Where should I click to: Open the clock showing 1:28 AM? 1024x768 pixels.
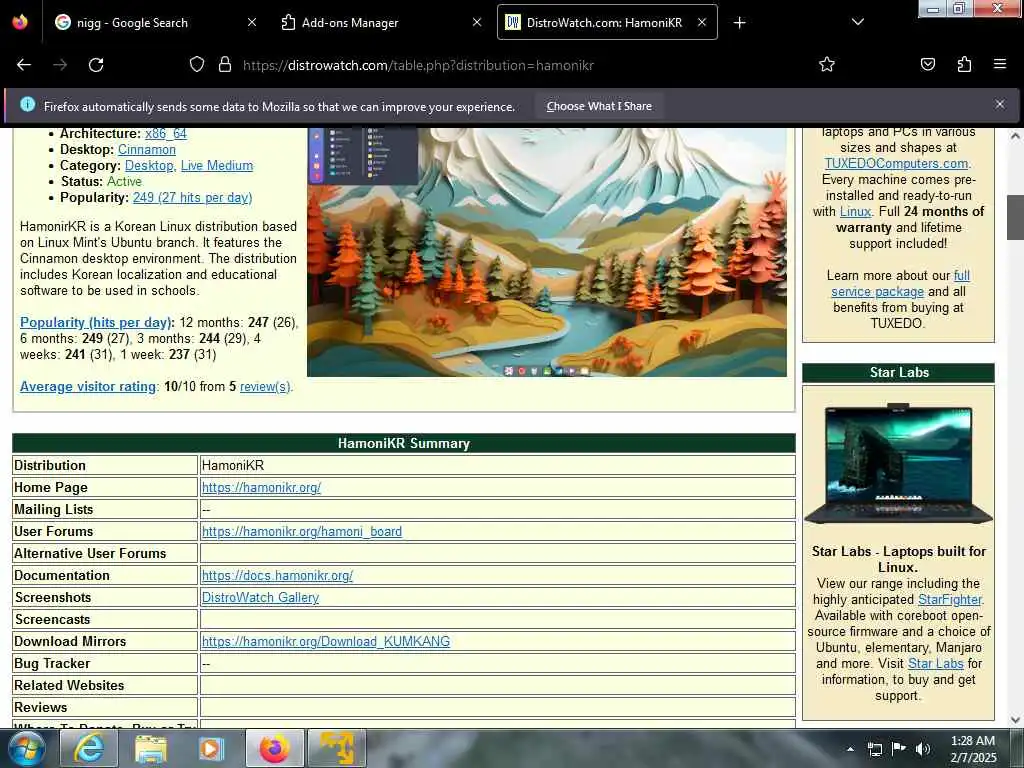pos(973,749)
